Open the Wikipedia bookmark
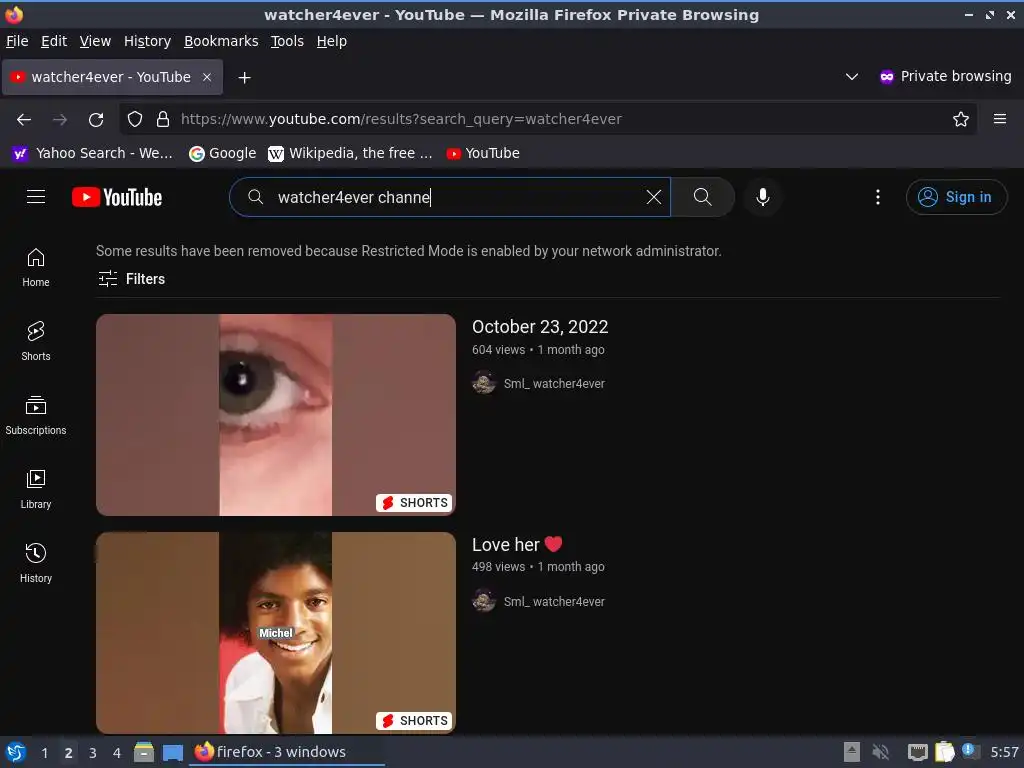1024x768 pixels. [x=350, y=153]
